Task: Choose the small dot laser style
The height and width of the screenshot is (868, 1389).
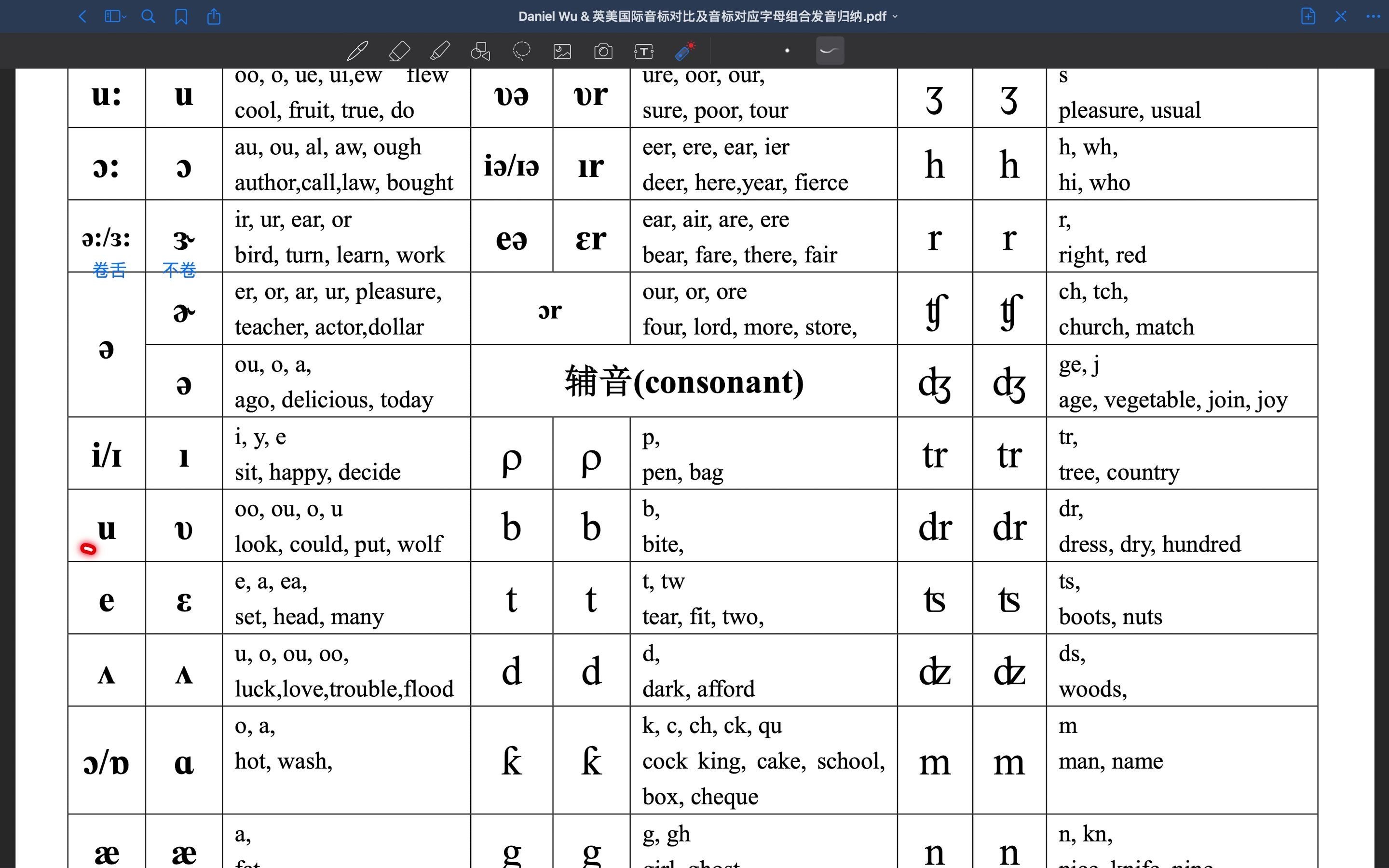Action: coord(787,51)
